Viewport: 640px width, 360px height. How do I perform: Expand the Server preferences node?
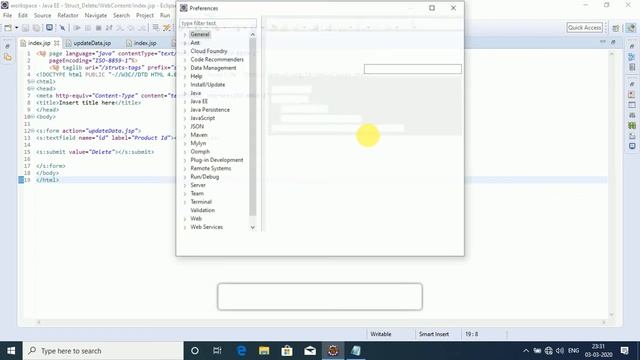click(x=185, y=185)
